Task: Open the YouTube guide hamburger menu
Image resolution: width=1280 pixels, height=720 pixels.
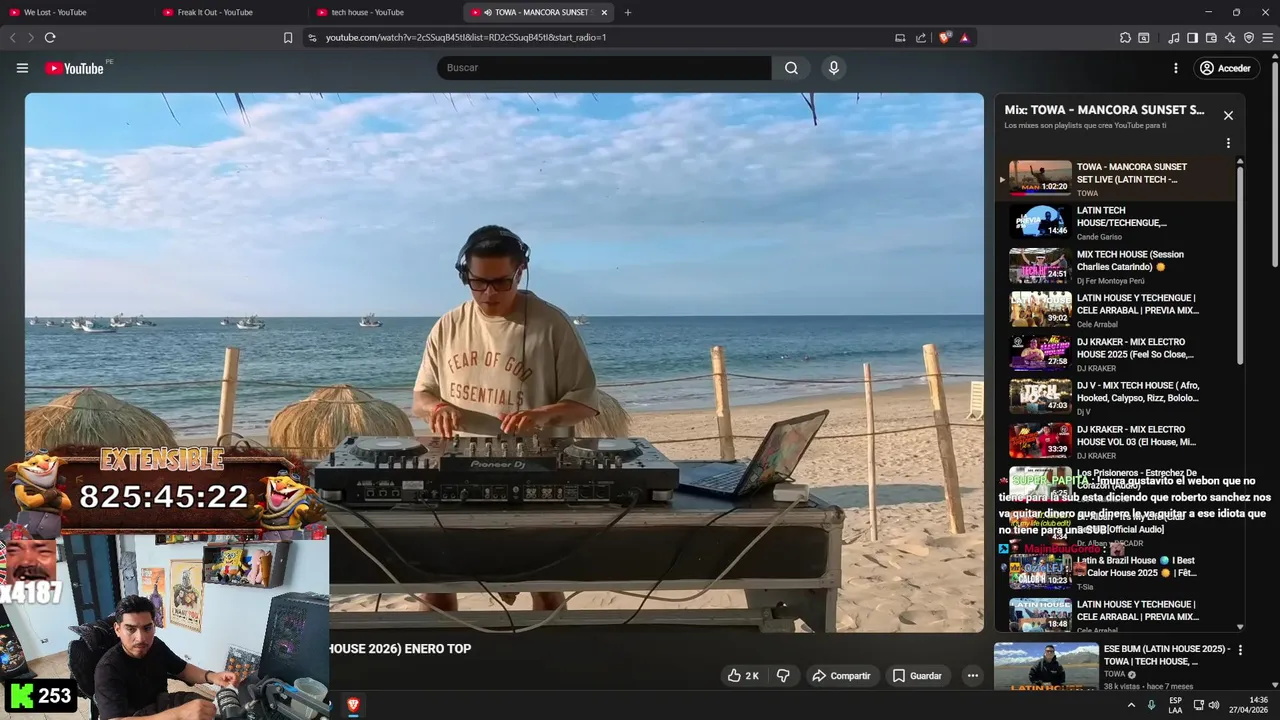Action: (x=22, y=68)
